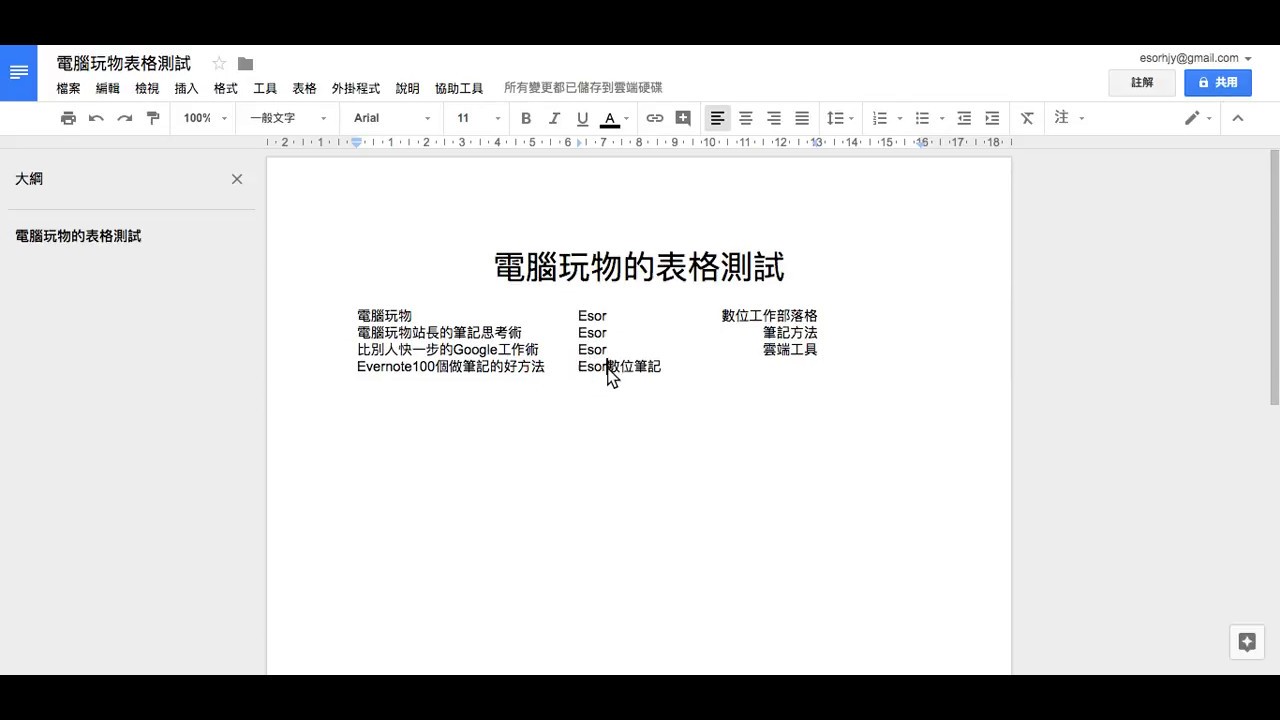Click the heading 電腦玩物的表格測試 in document
Screen dimensions: 1280x720
(x=639, y=267)
